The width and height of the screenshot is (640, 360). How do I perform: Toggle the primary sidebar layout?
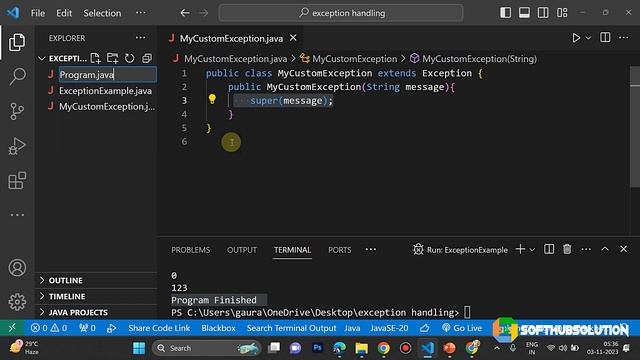coord(505,13)
